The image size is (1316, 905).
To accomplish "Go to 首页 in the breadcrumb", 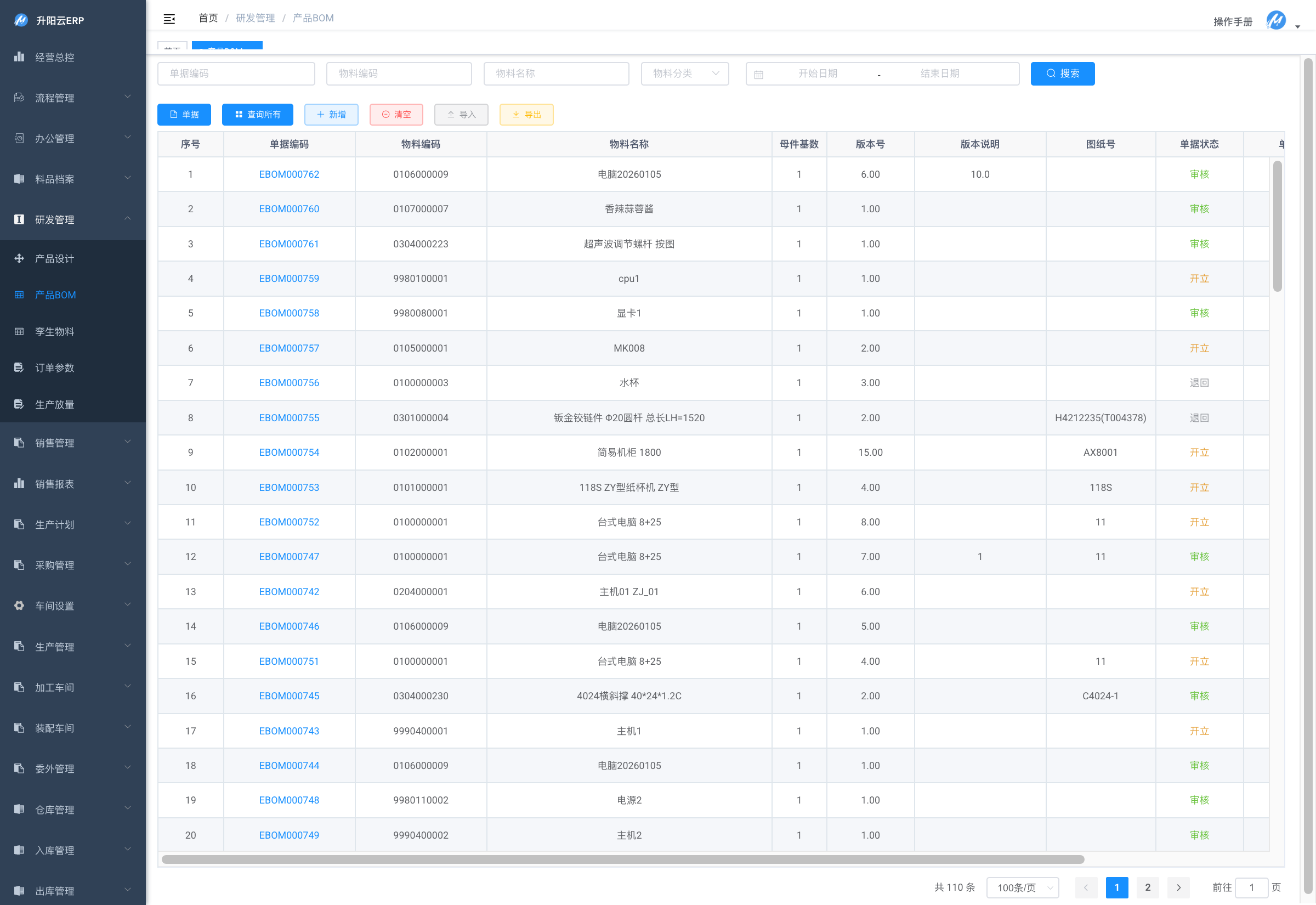I will pyautogui.click(x=208, y=18).
